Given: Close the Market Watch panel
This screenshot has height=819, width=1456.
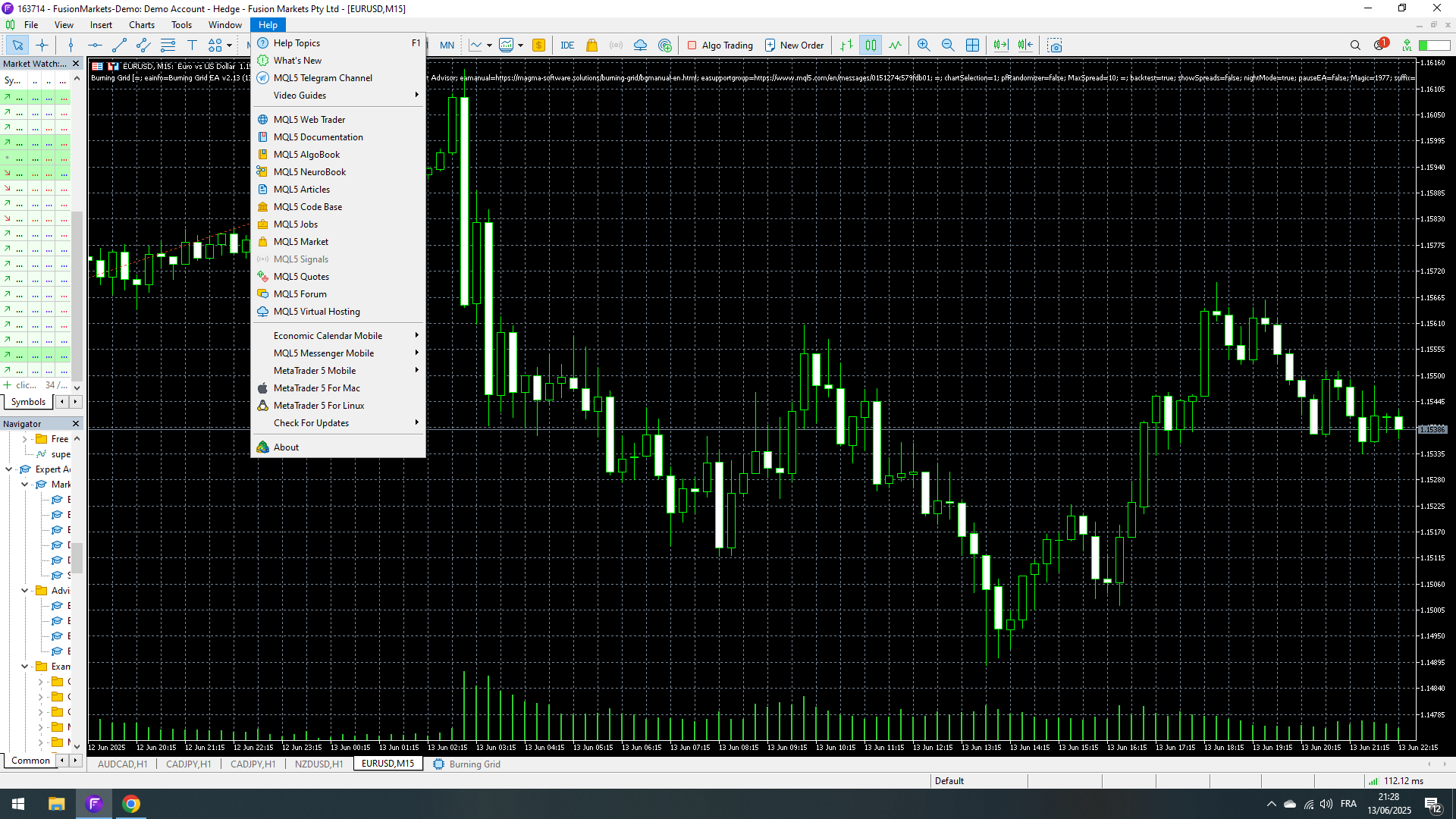Looking at the screenshot, I should point(75,64).
